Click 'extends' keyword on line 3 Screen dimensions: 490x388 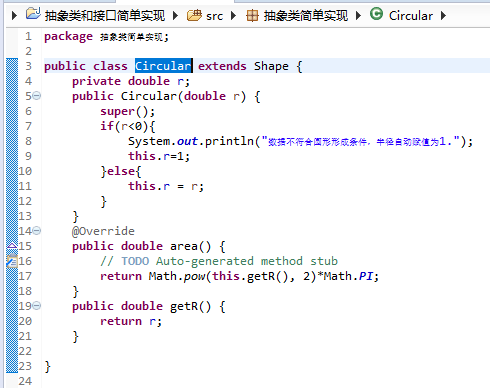(x=222, y=66)
